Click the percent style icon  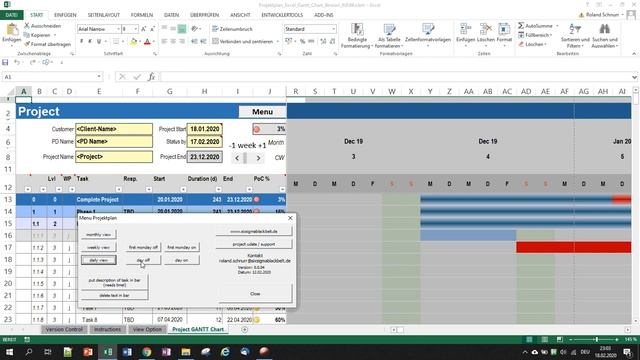click(302, 41)
